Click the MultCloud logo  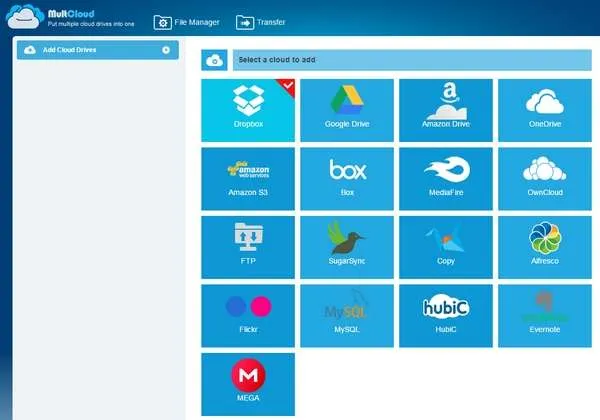click(25, 17)
